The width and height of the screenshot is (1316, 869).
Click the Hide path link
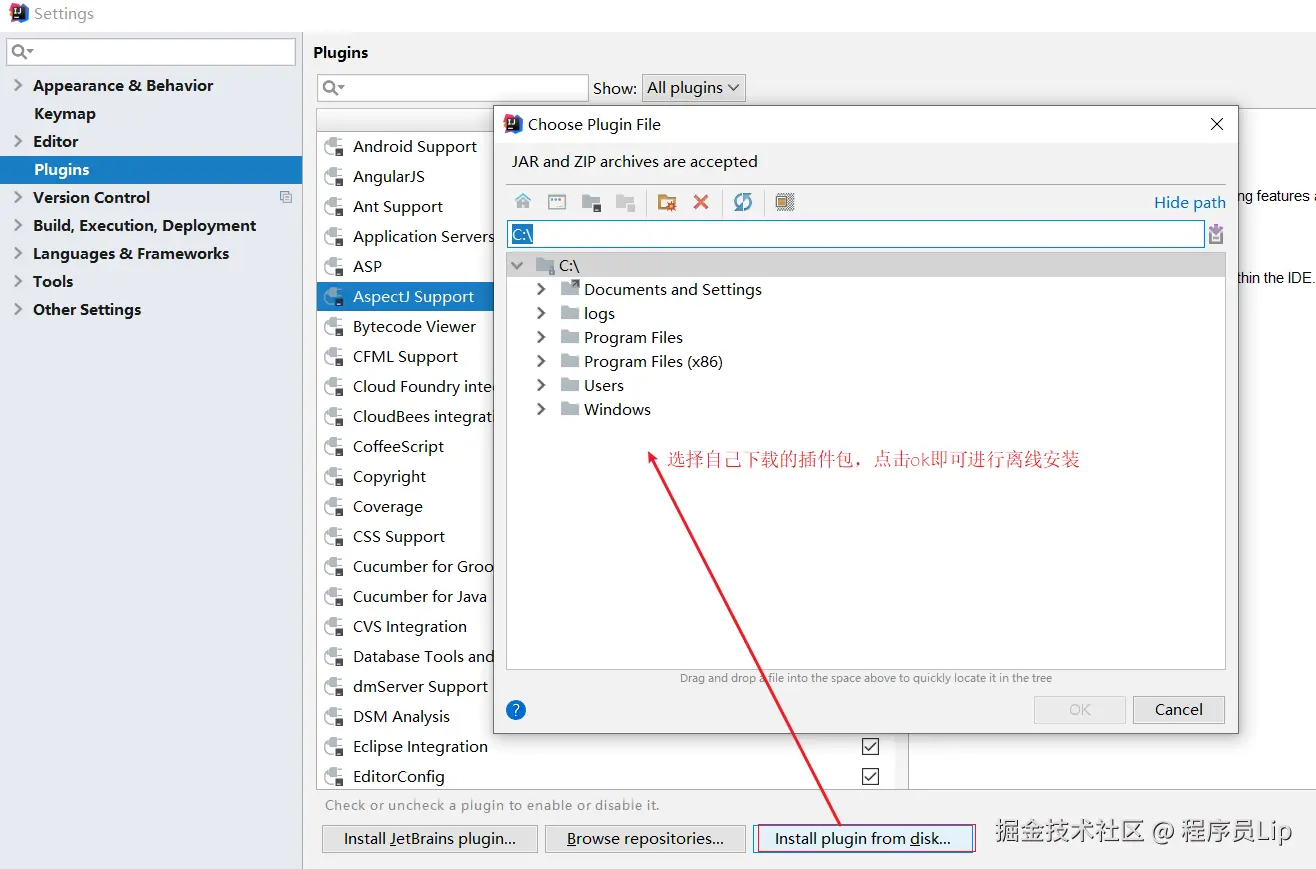1189,202
